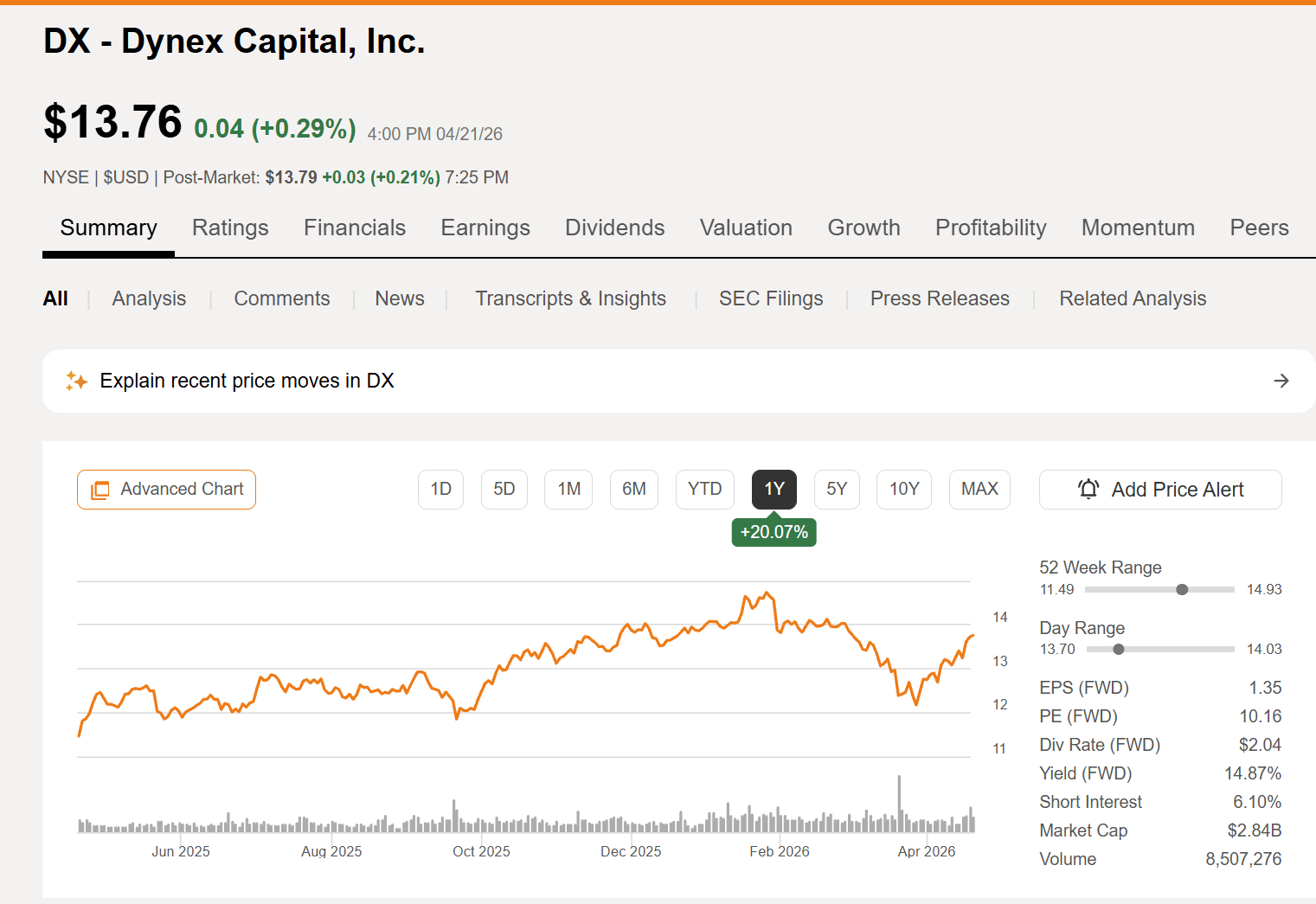
Task: Click the tallest volume bar near April 2026
Action: (x=900, y=804)
